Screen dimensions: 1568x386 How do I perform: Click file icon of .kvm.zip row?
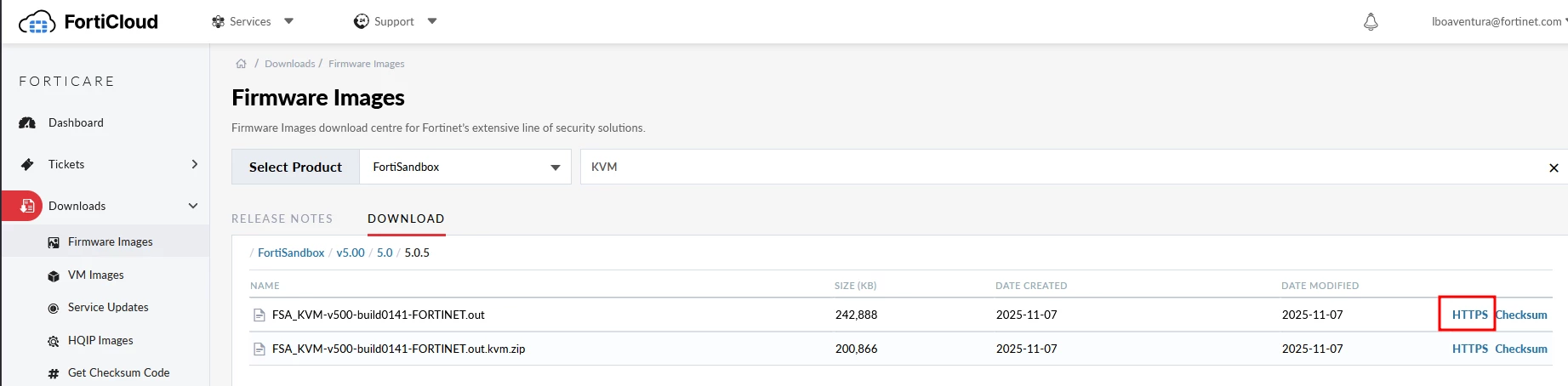[x=259, y=349]
